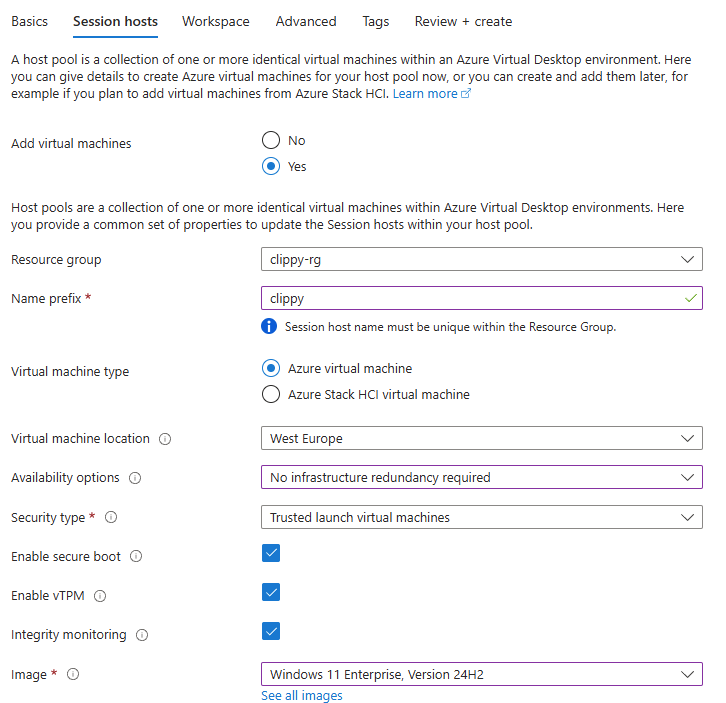Click info icon next to Security type
The height and width of the screenshot is (703, 726).
(x=111, y=517)
